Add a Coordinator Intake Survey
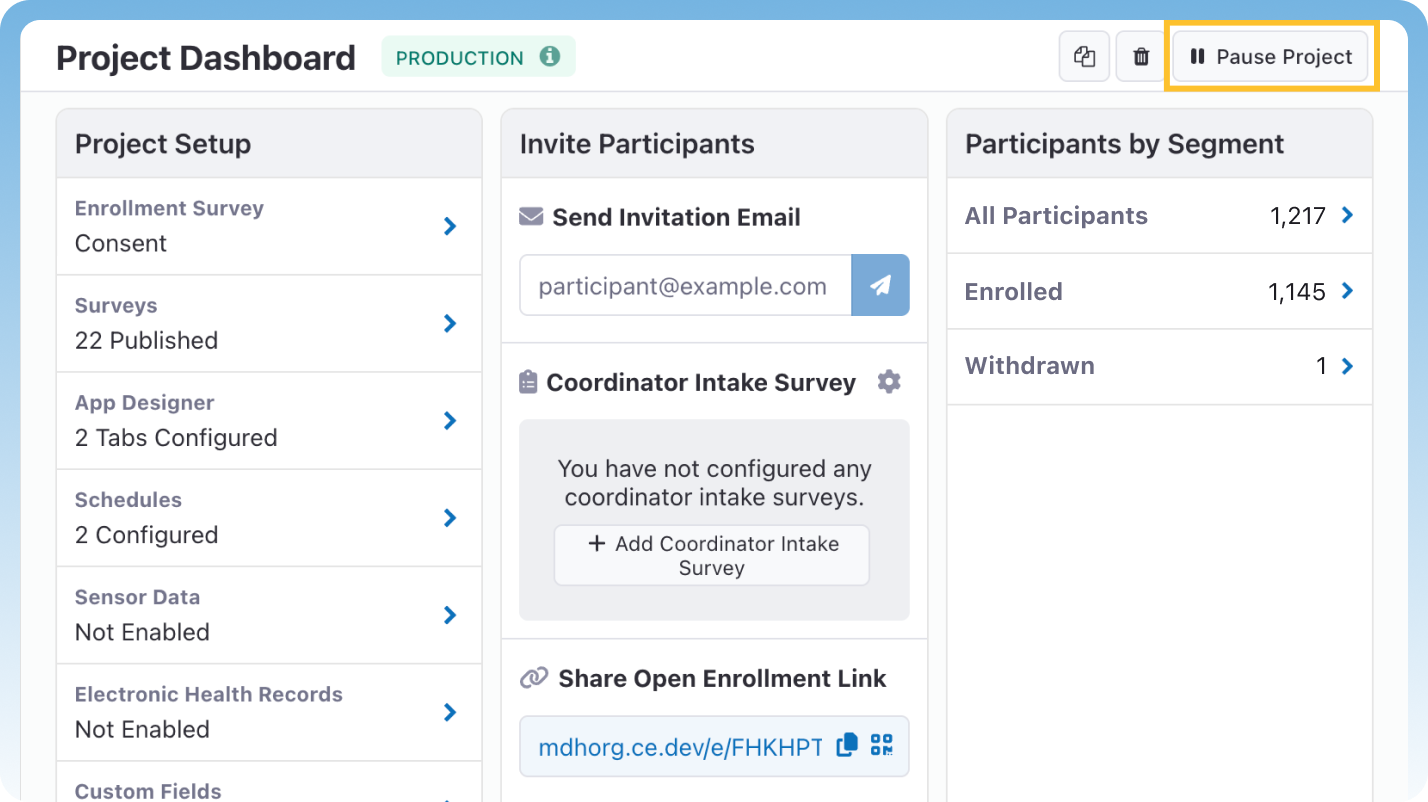This screenshot has height=802, width=1428. click(711, 554)
